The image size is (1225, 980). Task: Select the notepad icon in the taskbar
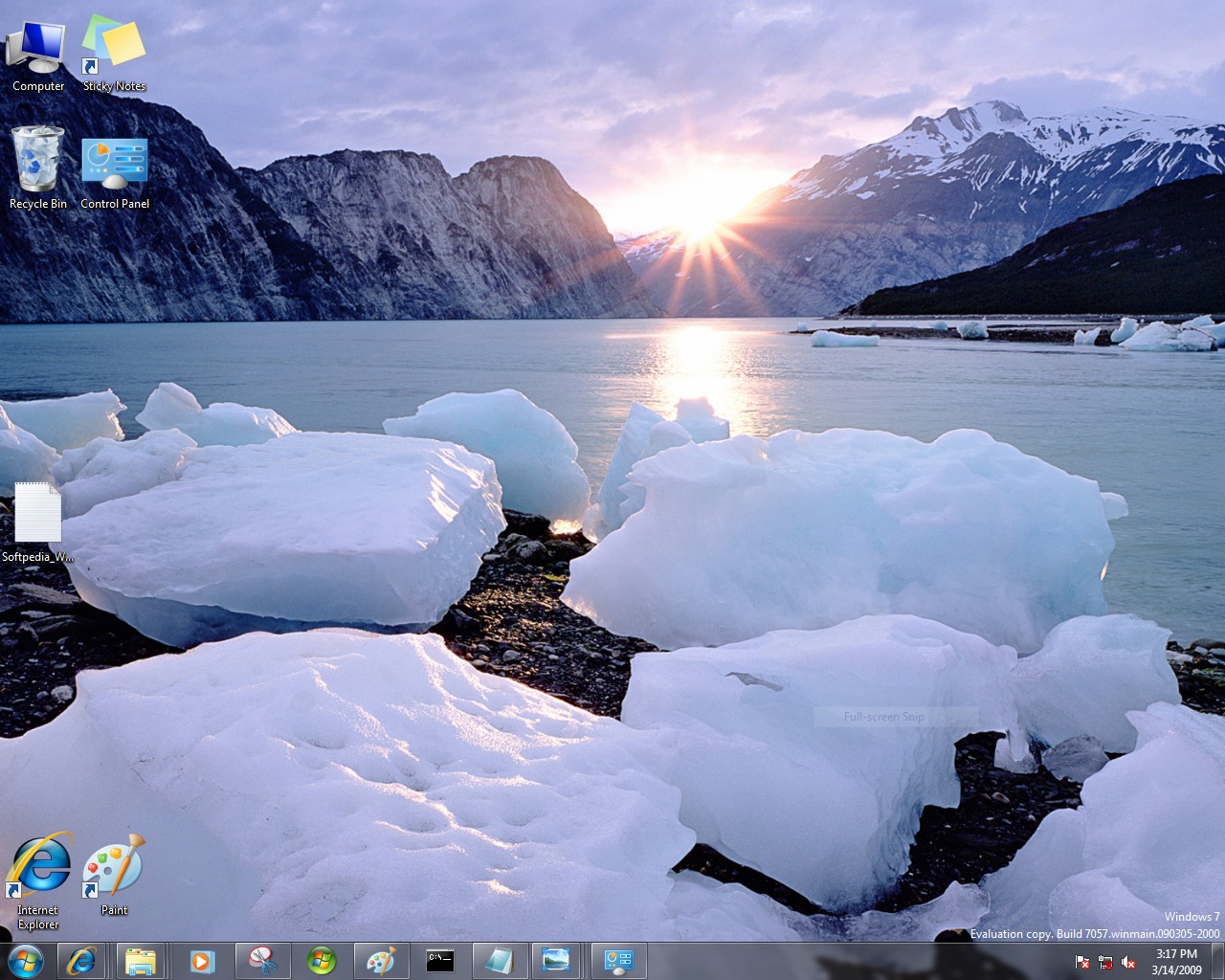499,960
